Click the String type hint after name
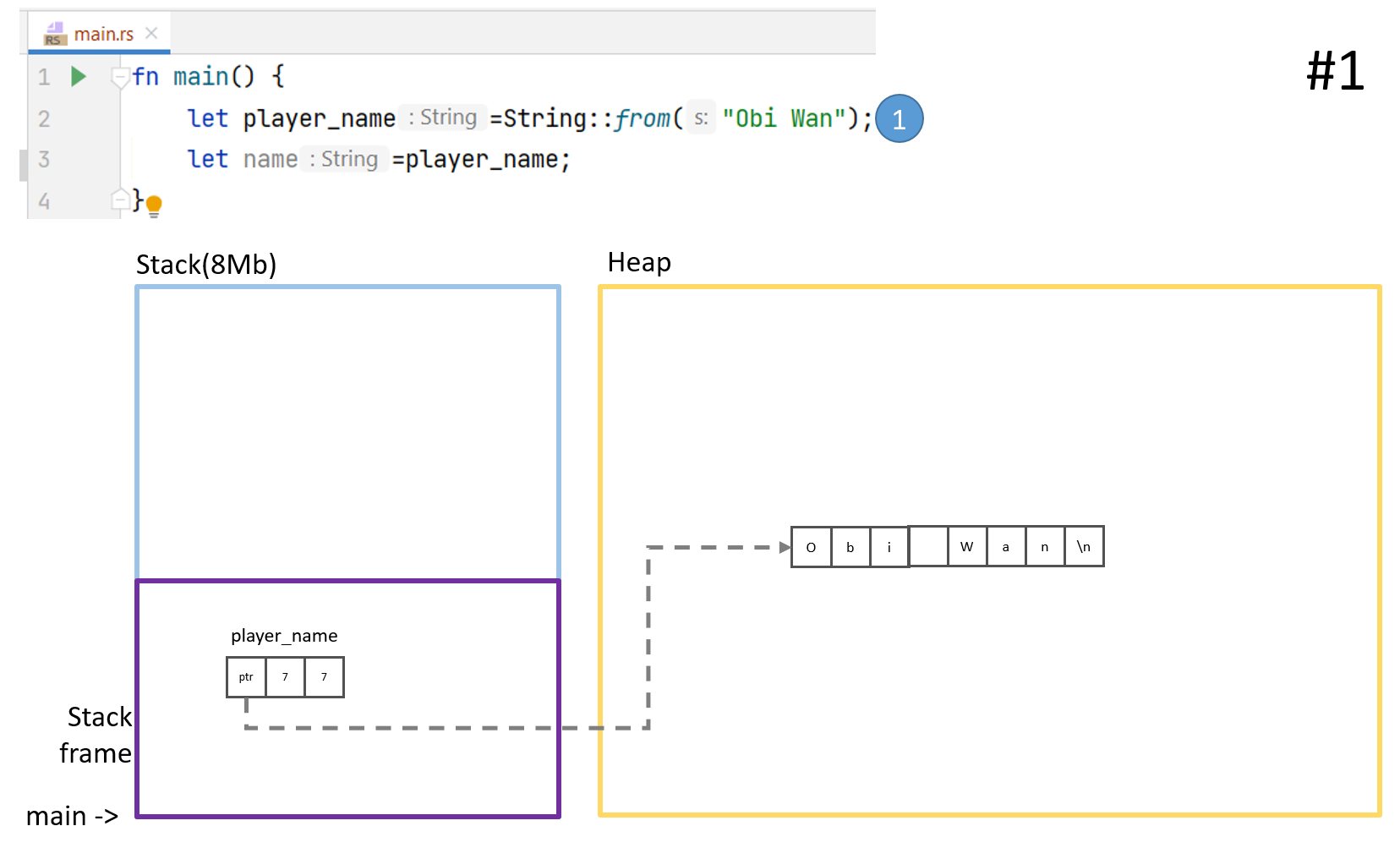The height and width of the screenshot is (848, 1400). [344, 159]
